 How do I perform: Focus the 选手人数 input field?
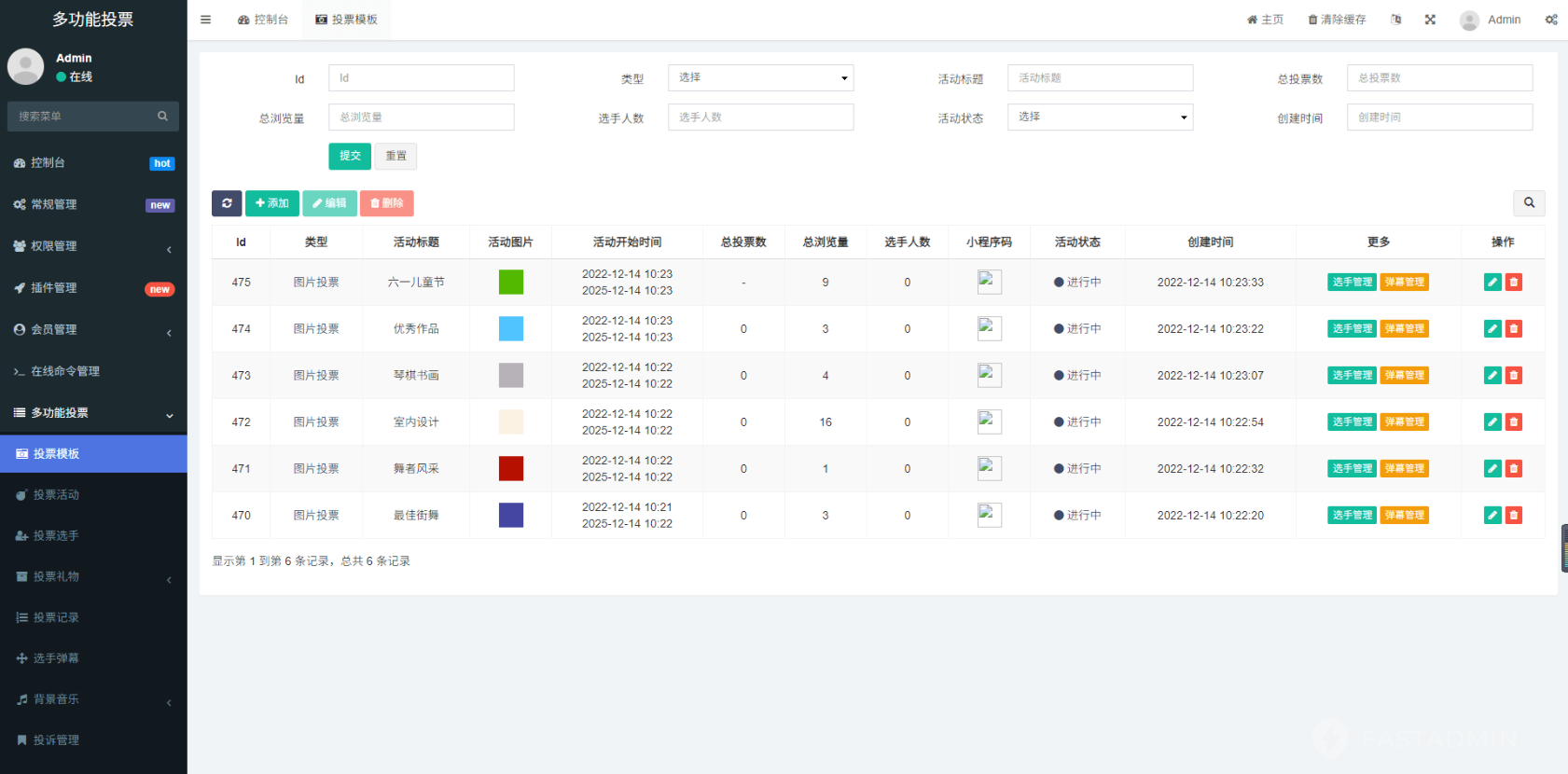[761, 117]
